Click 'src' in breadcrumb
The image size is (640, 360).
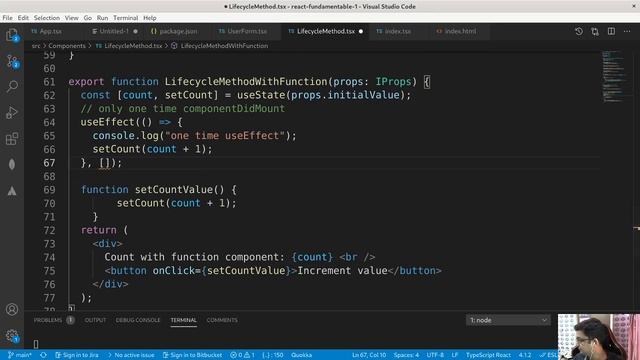click(x=36, y=46)
